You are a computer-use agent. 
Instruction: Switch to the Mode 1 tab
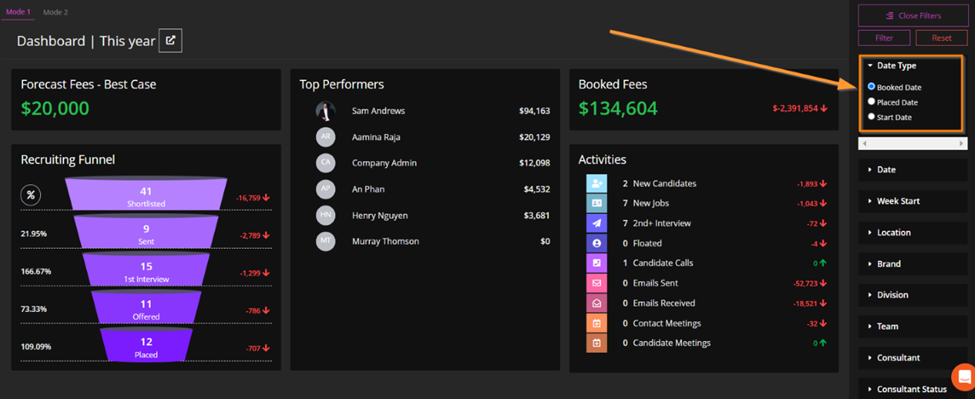click(x=18, y=12)
